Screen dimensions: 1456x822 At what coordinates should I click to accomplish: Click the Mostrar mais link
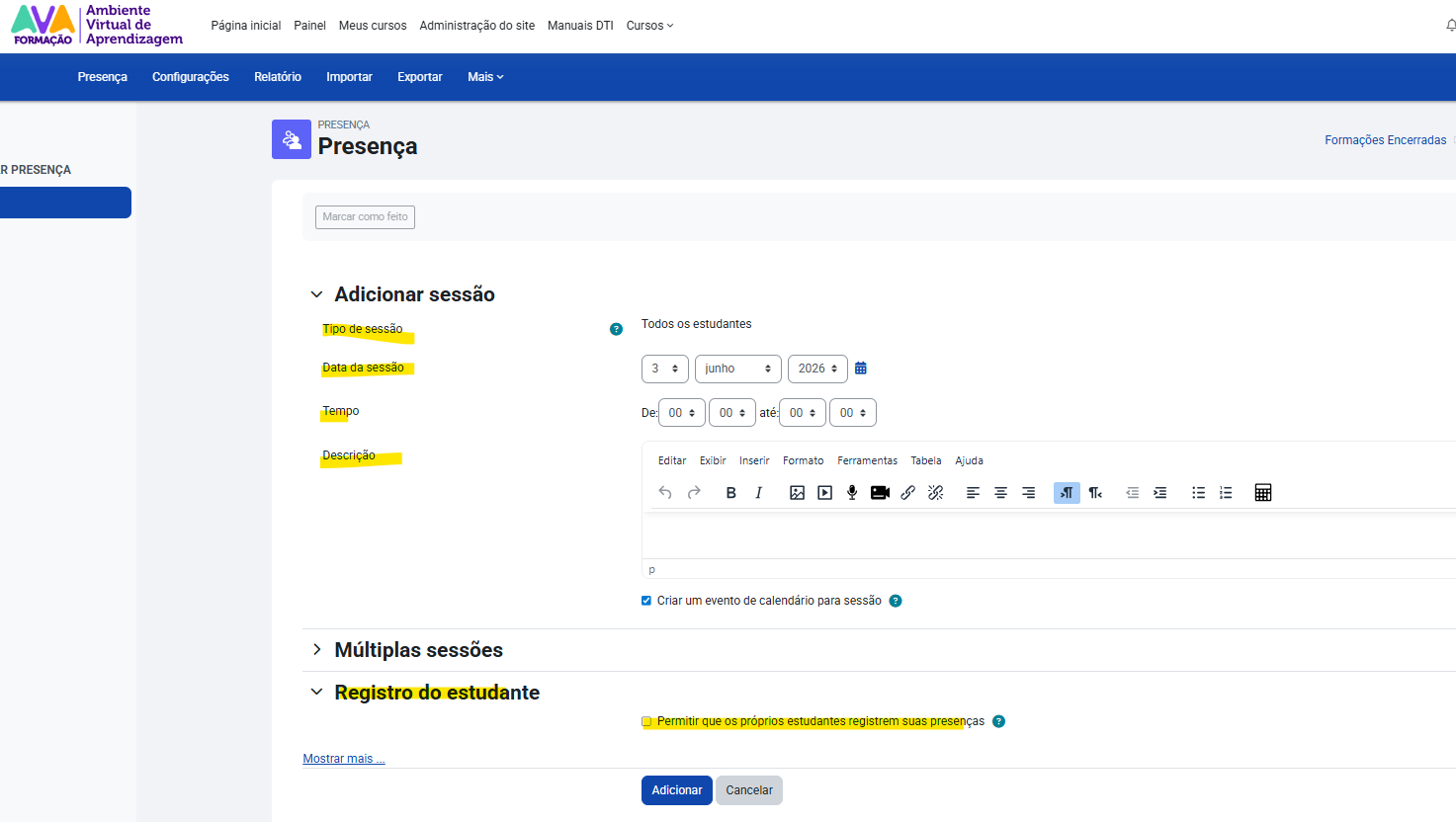pyautogui.click(x=344, y=759)
